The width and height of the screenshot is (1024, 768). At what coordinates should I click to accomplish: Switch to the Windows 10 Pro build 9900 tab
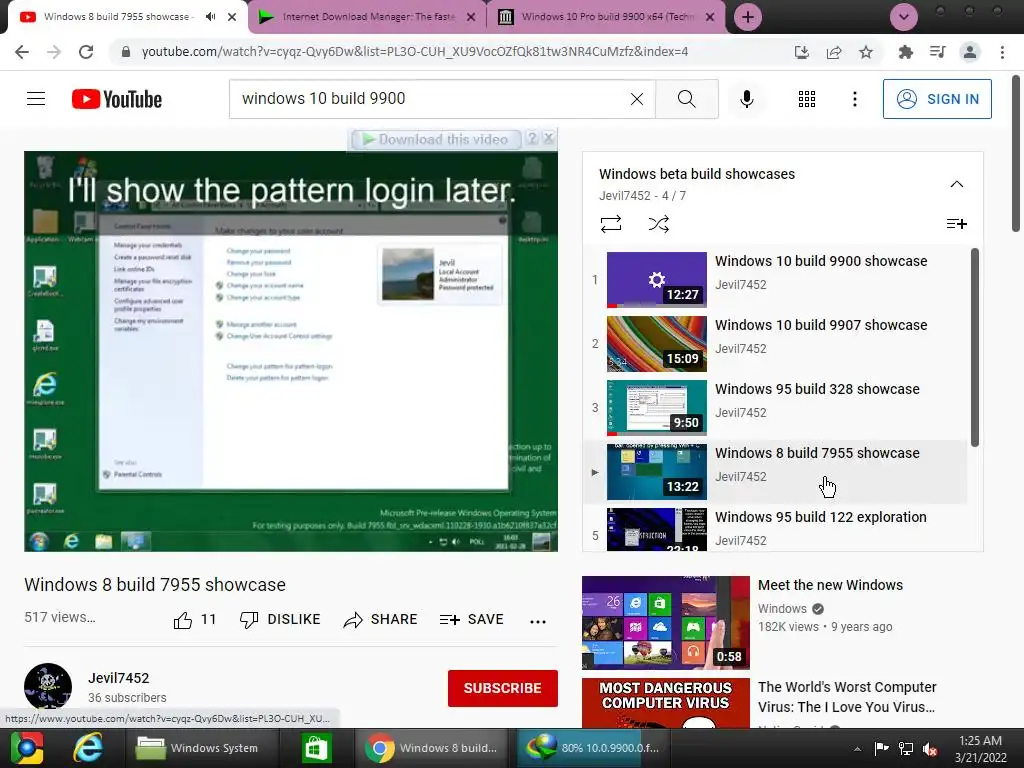tap(606, 17)
